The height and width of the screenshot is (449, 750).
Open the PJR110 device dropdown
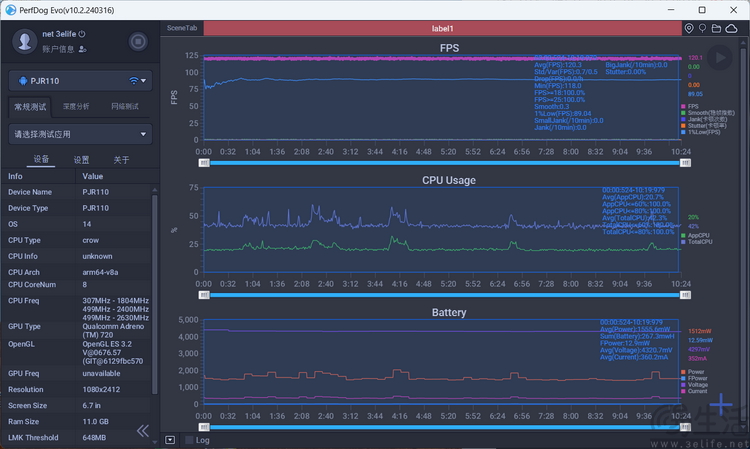[x=79, y=80]
